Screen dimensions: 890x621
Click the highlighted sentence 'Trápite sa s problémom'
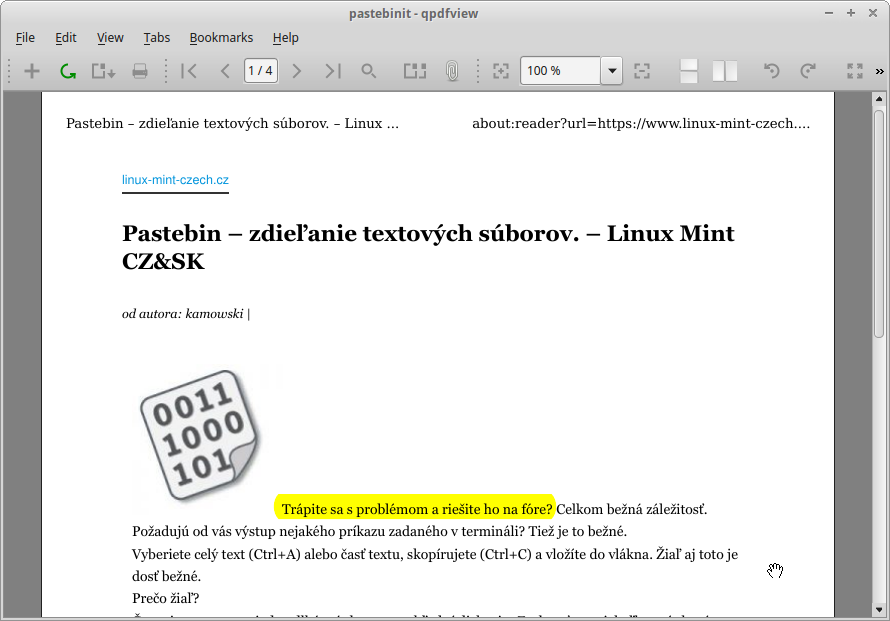click(417, 509)
